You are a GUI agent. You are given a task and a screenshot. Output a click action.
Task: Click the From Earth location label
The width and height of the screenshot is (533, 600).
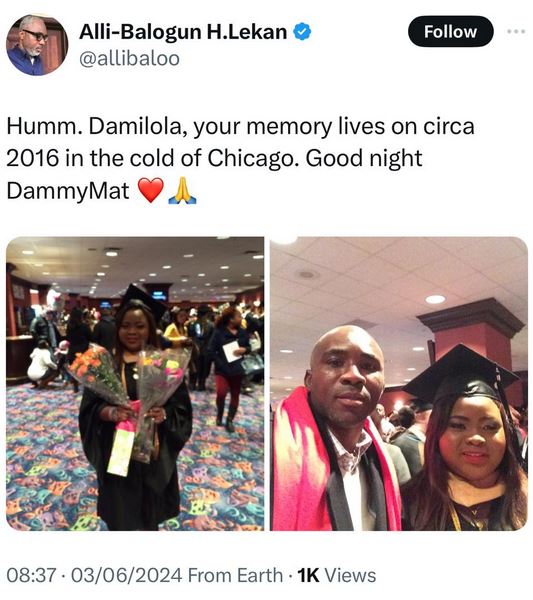[235, 575]
